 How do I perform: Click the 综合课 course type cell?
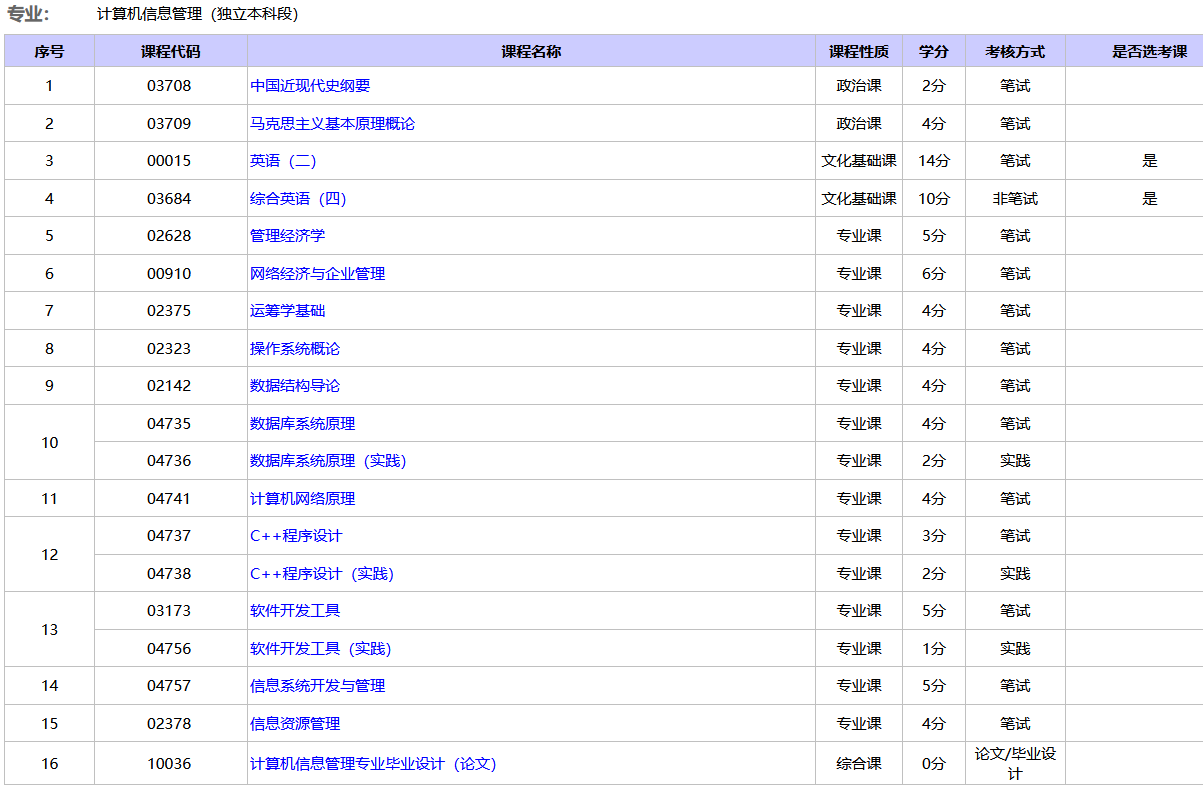[859, 764]
